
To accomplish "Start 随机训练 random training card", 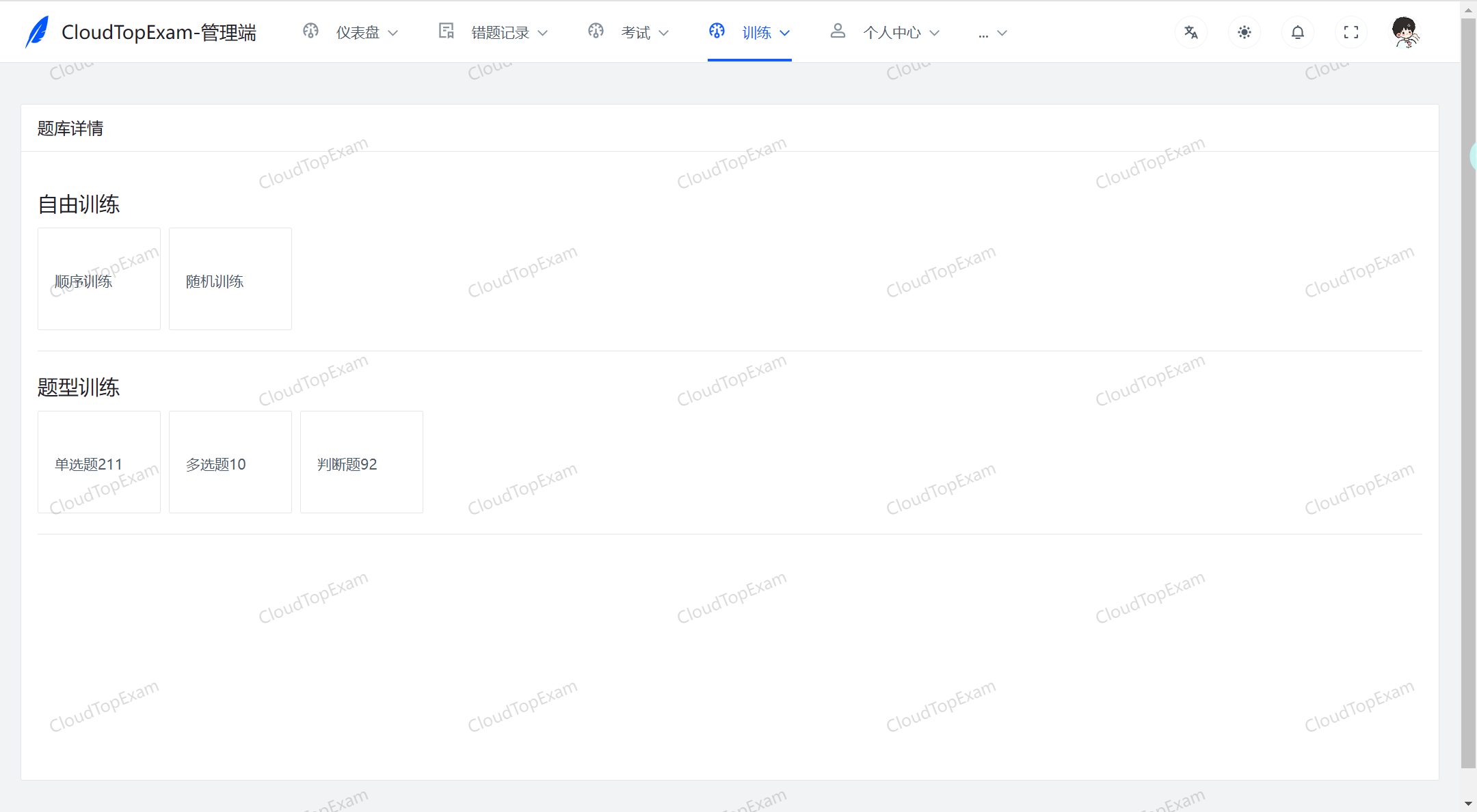I will [x=230, y=279].
